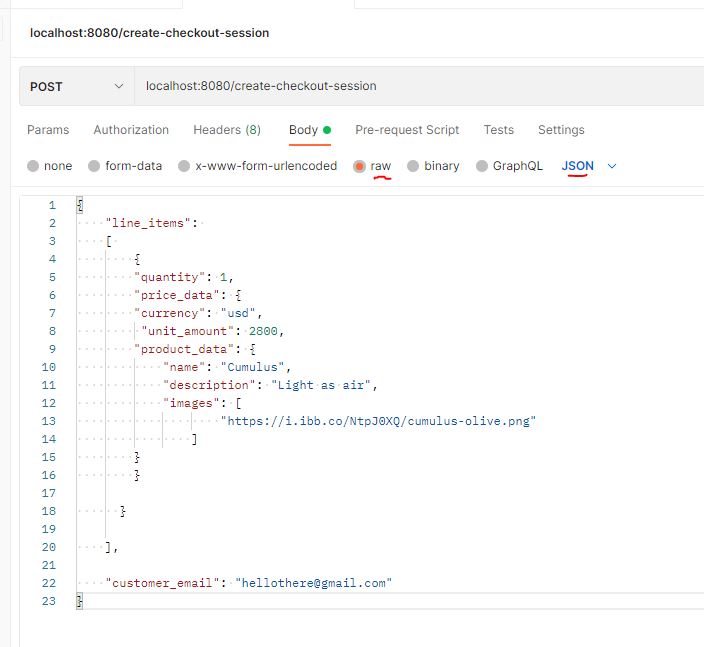Image resolution: width=704 pixels, height=647 pixels.
Task: Open the POST method dropdown
Action: click(x=76, y=86)
